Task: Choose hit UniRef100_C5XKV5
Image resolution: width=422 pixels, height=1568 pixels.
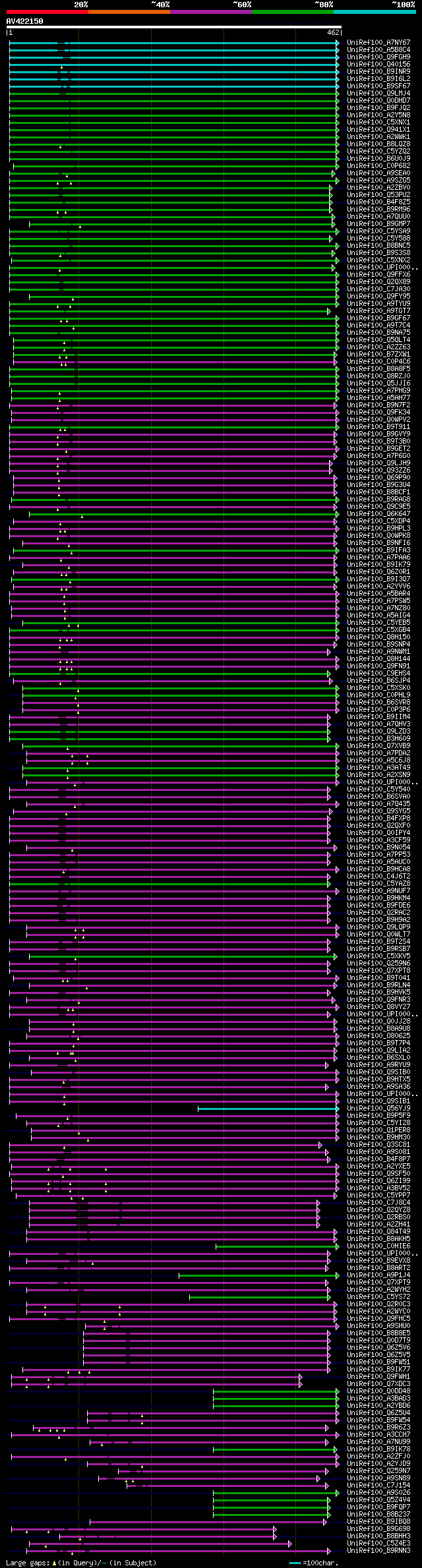Action: [x=378, y=956]
